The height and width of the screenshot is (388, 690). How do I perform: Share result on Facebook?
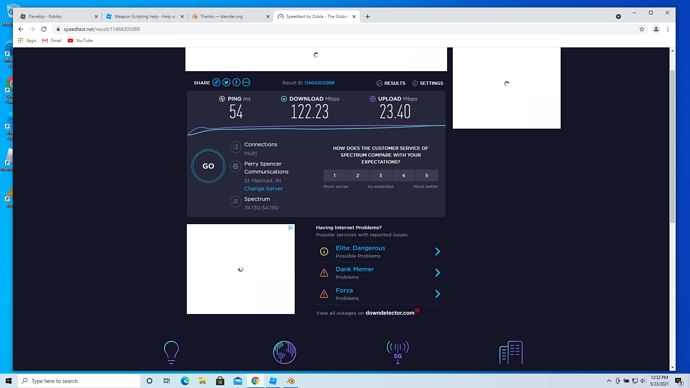pos(236,82)
